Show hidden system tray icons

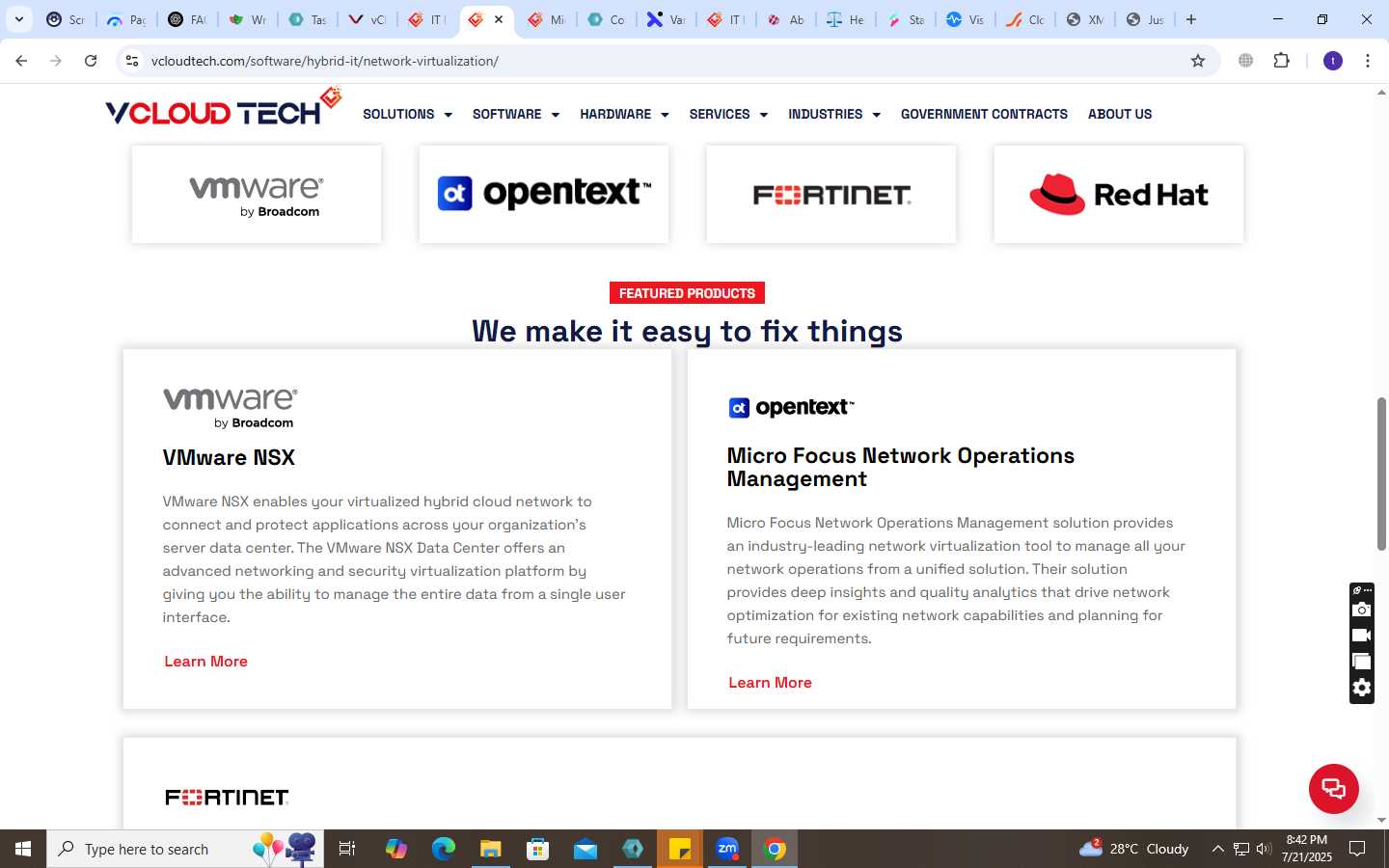click(x=1217, y=849)
